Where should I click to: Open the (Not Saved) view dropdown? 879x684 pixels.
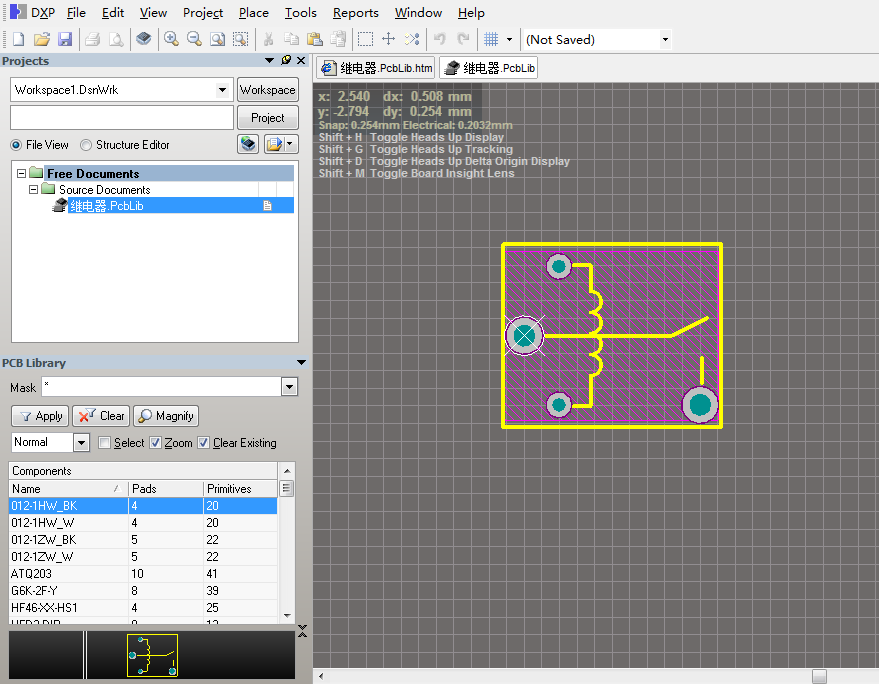tap(665, 39)
